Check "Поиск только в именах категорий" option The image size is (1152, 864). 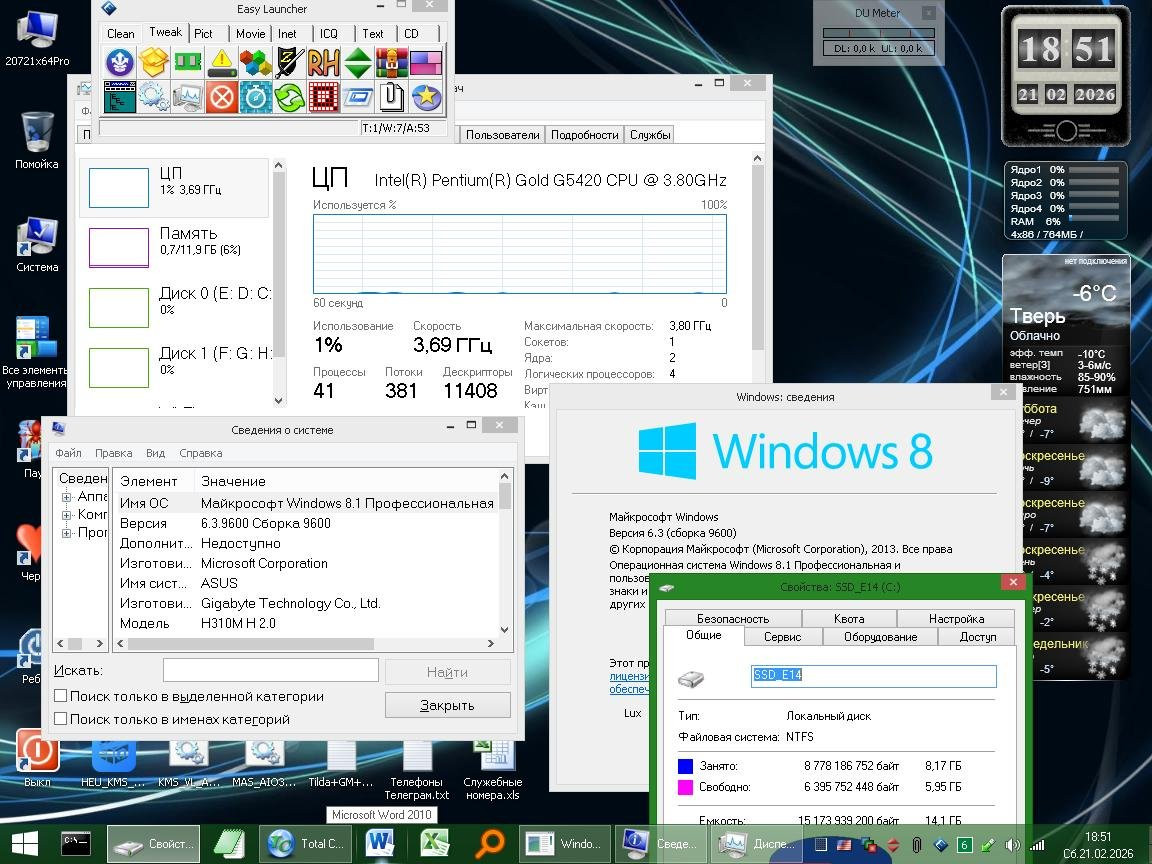[61, 719]
